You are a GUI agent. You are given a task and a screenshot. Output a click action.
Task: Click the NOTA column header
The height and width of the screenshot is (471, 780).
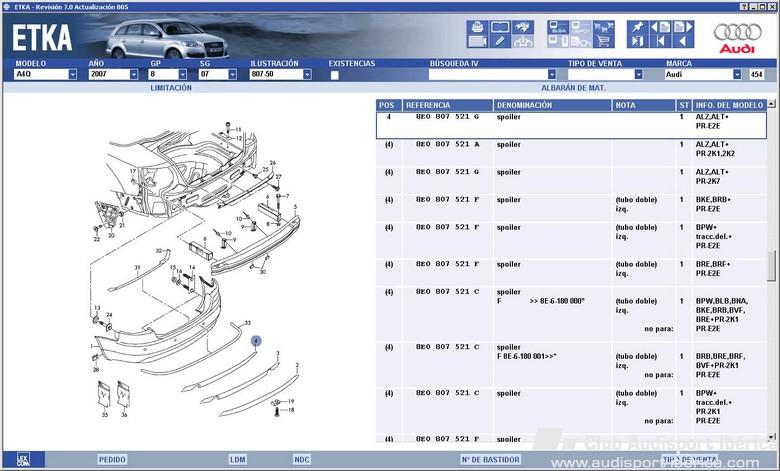pos(644,105)
